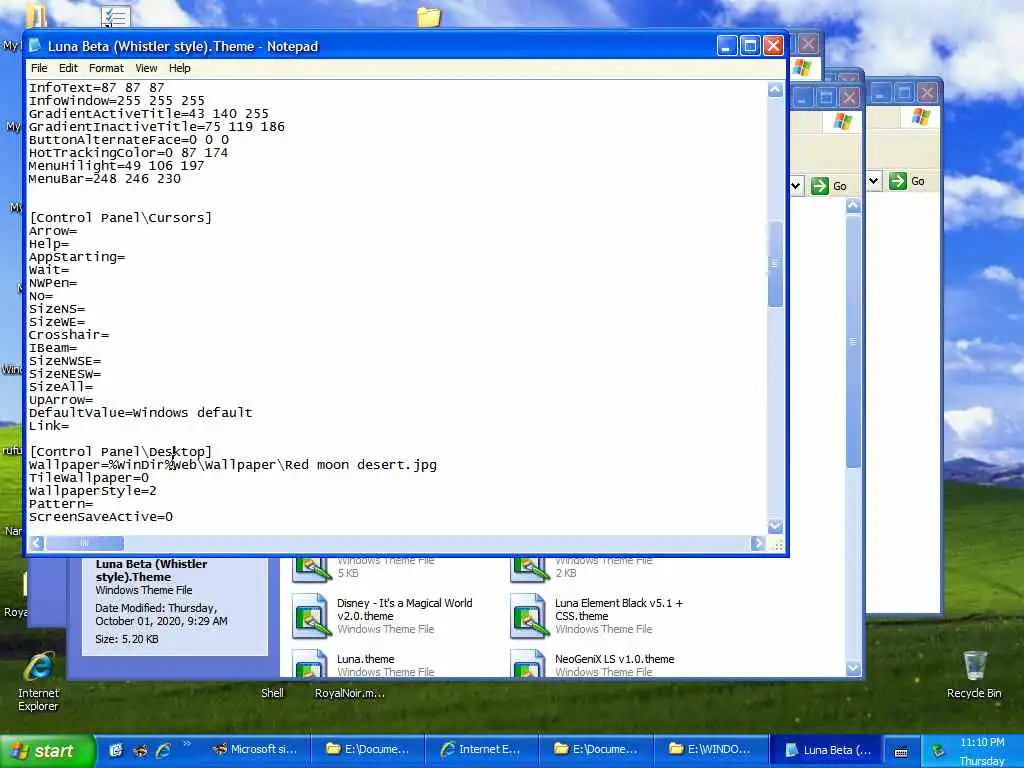Click the DefaultValue=Windows default line

(140, 413)
